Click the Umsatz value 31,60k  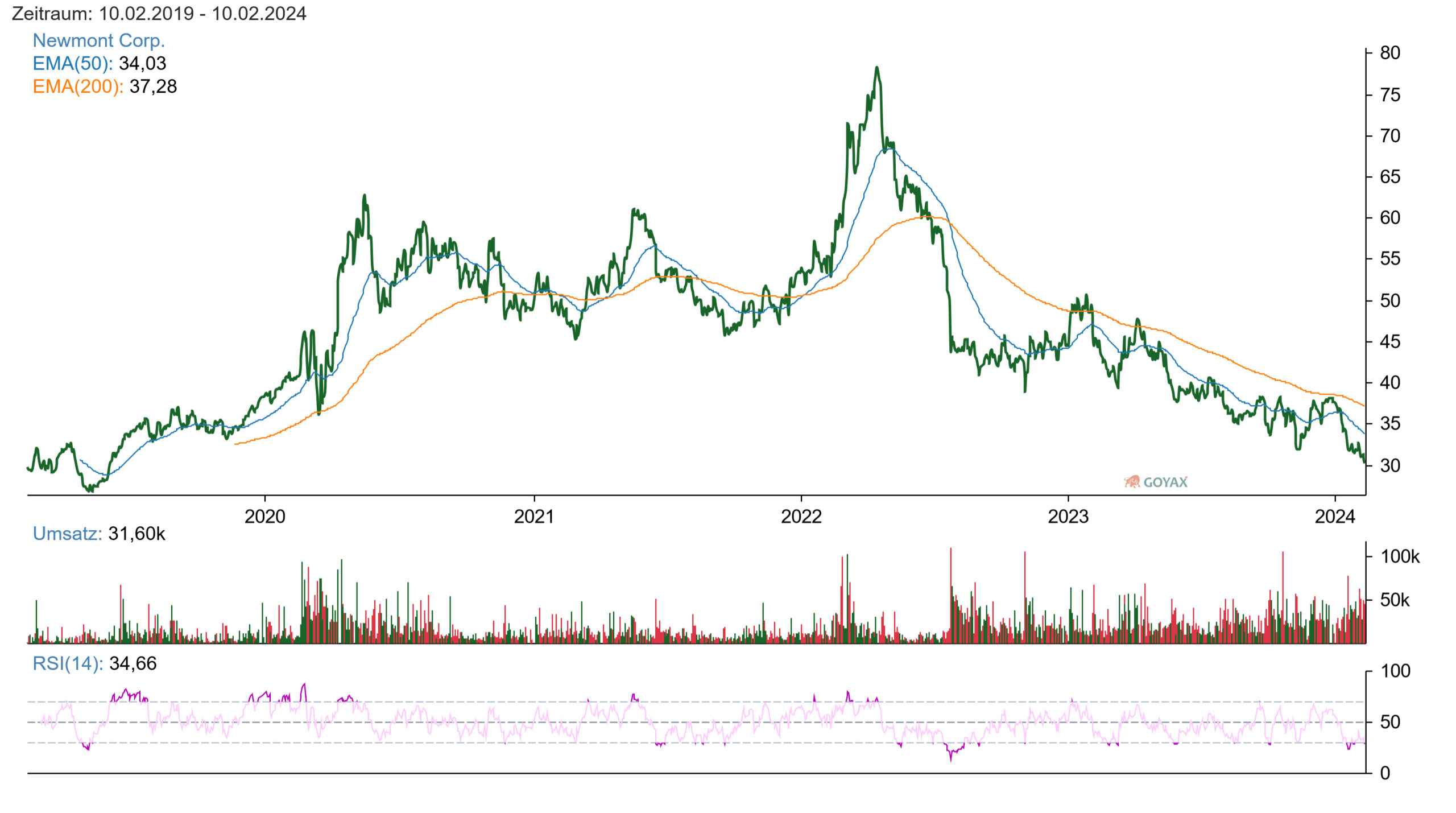[136, 534]
